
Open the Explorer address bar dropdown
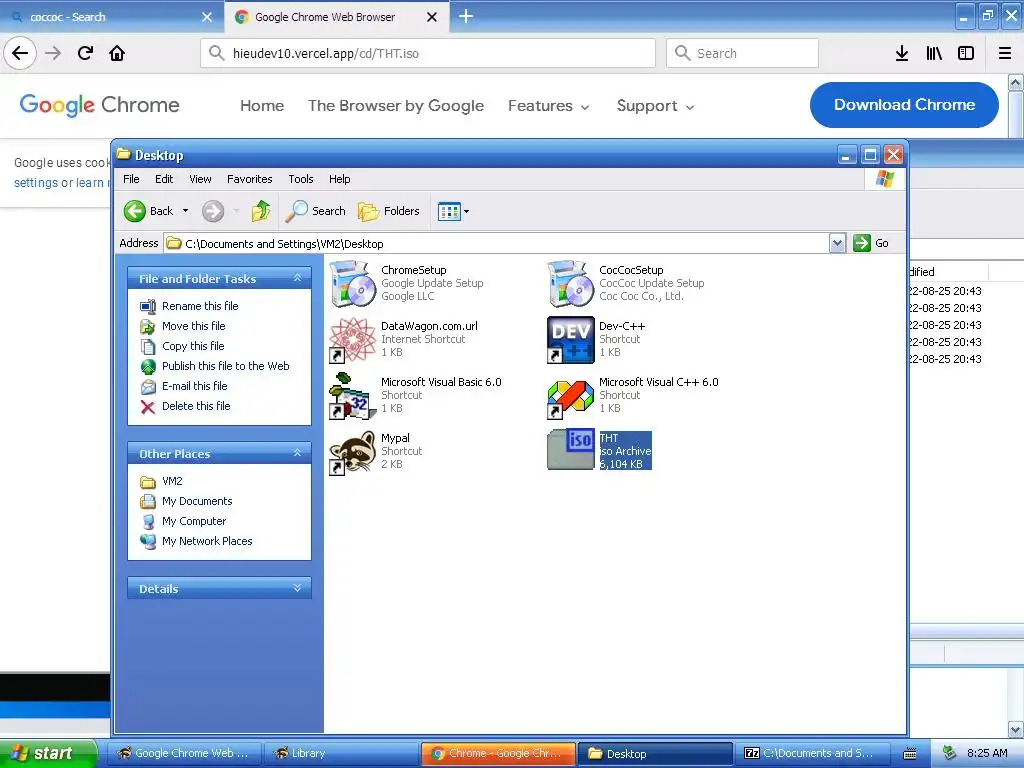coord(837,244)
